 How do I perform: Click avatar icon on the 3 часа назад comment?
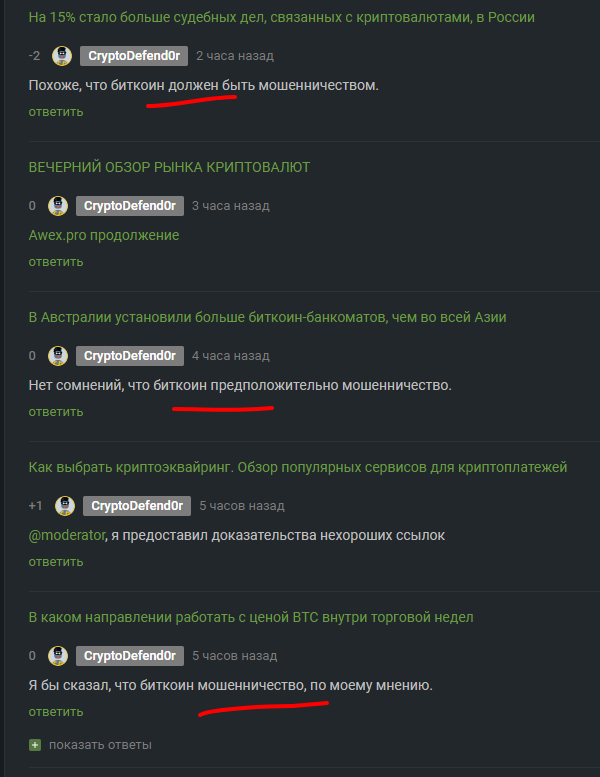(58, 206)
